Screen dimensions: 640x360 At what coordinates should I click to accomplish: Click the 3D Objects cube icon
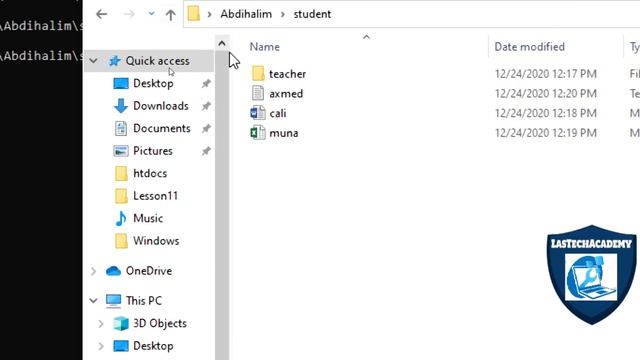click(x=121, y=323)
